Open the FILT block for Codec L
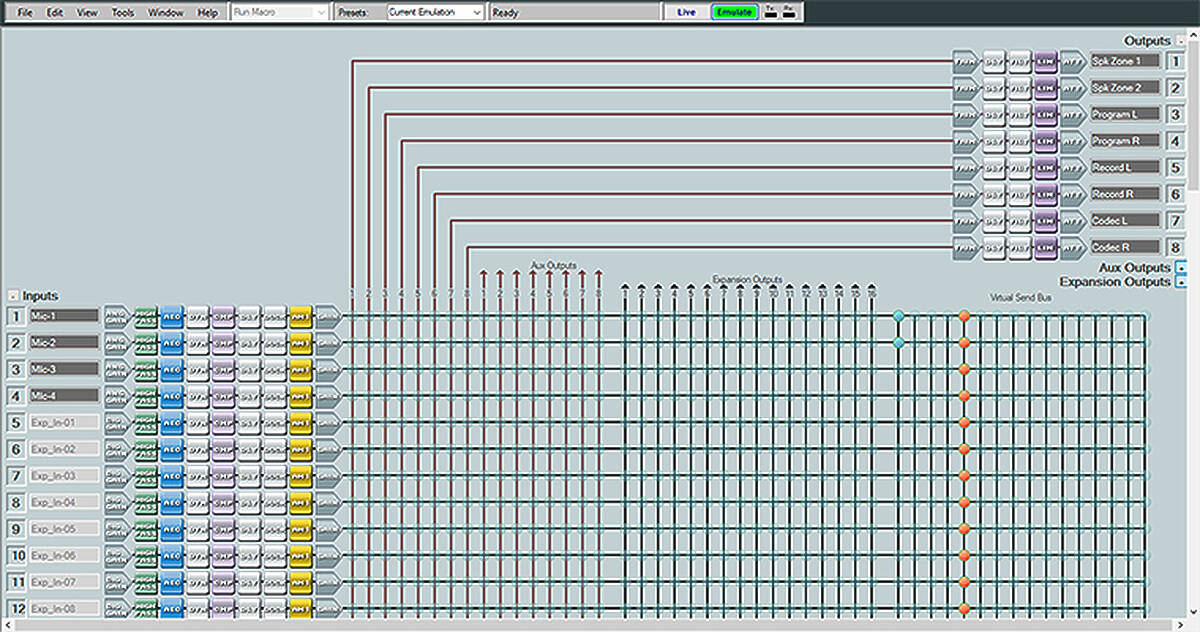The width and height of the screenshot is (1200, 632). pyautogui.click(x=1019, y=220)
